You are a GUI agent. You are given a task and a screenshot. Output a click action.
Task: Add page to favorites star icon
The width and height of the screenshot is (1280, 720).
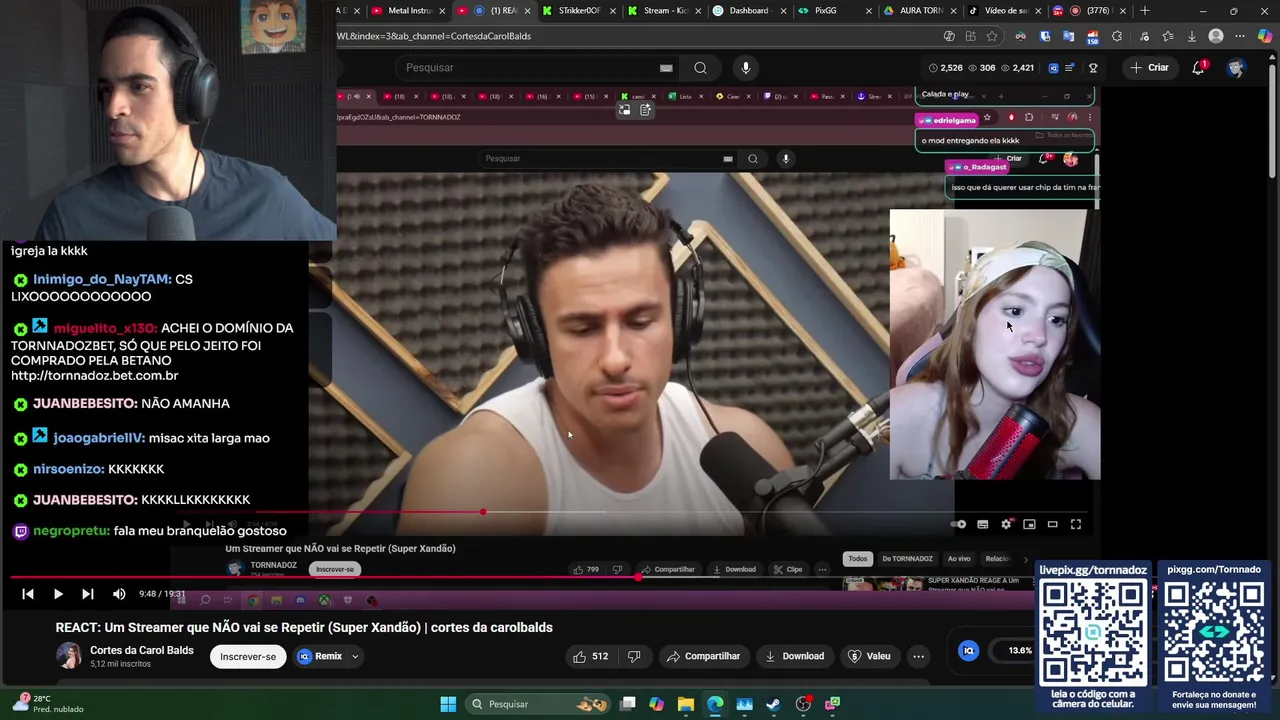[x=992, y=36]
